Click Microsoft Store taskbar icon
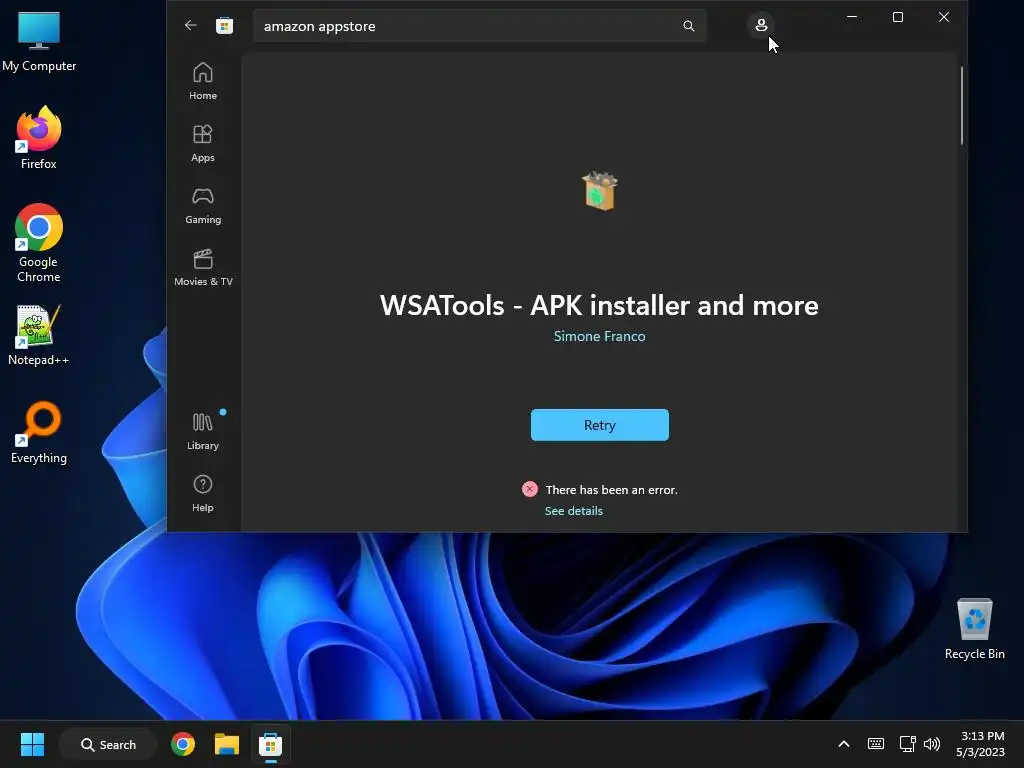Viewport: 1024px width, 768px height. pyautogui.click(x=270, y=744)
